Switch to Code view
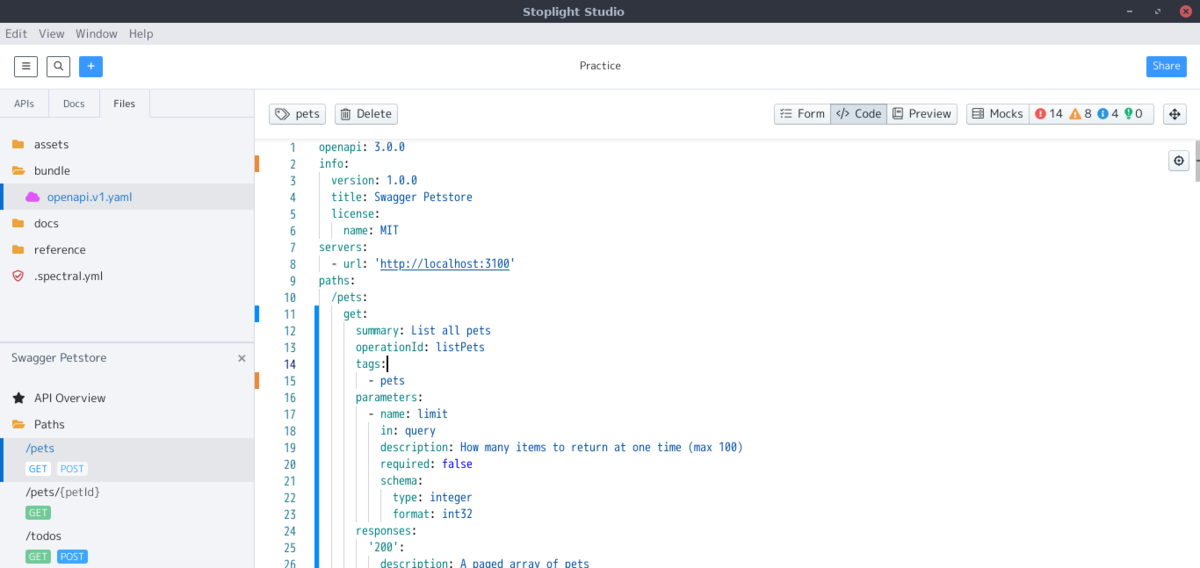1200x568 pixels. tap(858, 114)
